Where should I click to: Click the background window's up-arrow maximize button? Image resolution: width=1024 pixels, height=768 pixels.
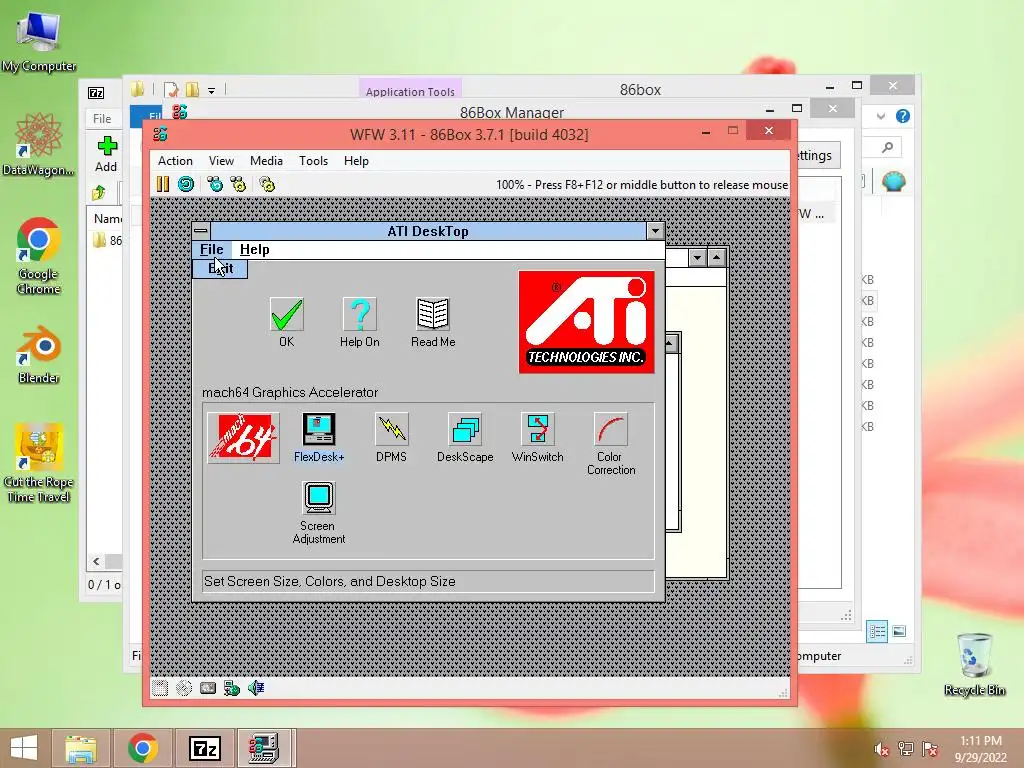[x=716, y=258]
